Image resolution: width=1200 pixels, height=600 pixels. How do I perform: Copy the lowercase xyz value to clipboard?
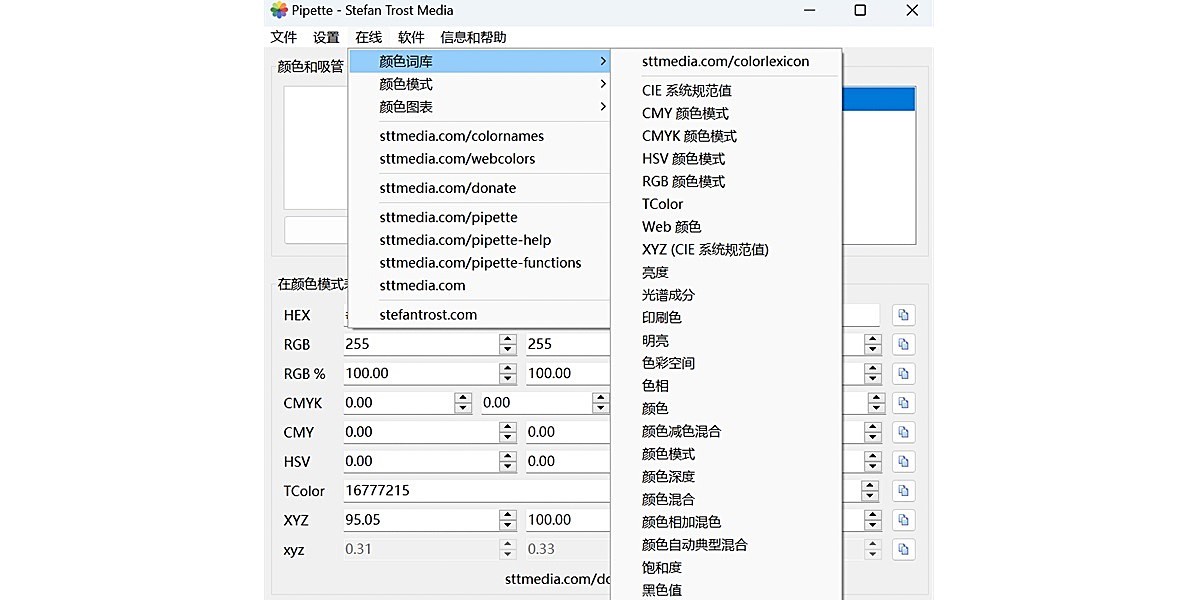[x=903, y=549]
